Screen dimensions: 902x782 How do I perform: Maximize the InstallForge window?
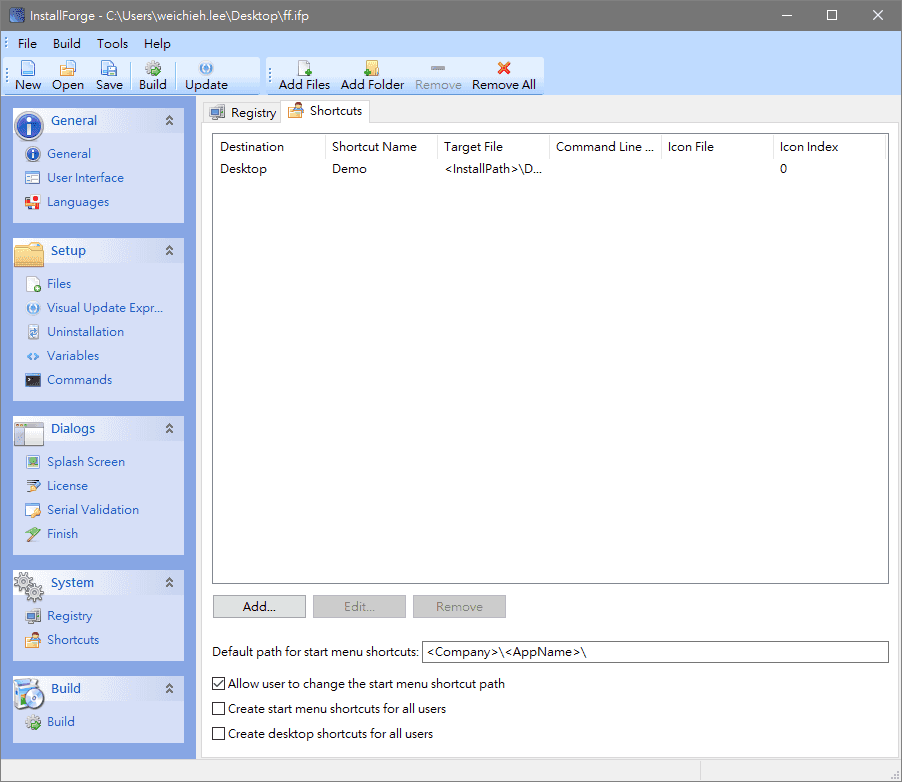(x=832, y=16)
